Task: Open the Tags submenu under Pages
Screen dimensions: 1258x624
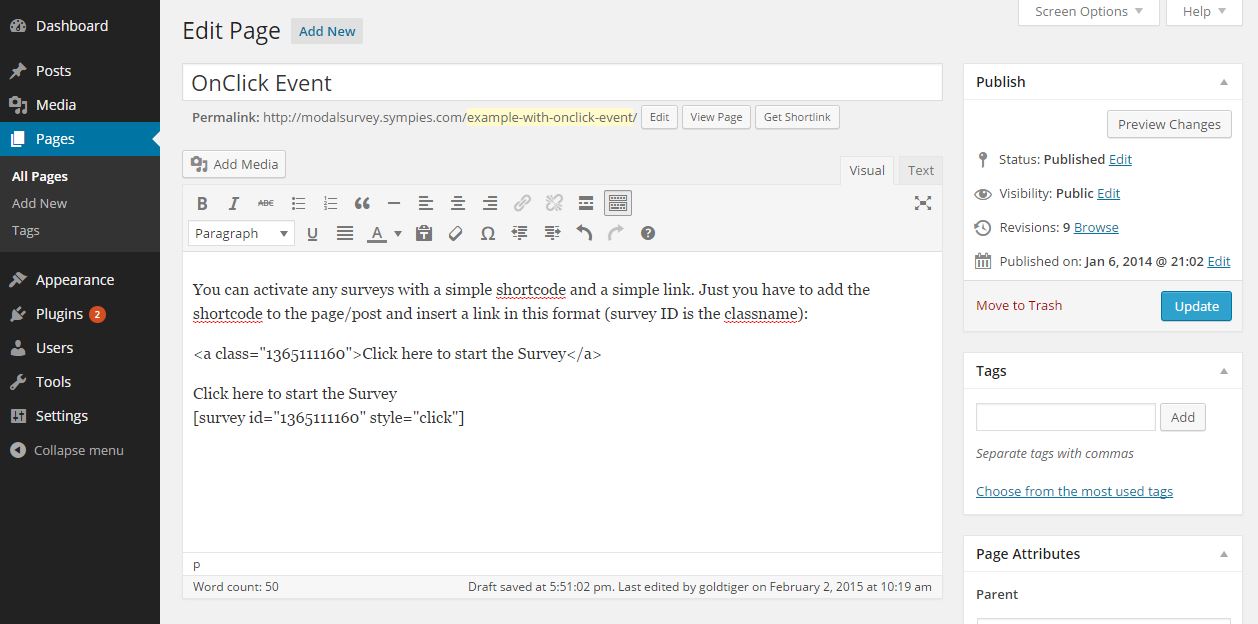Action: click(x=26, y=230)
